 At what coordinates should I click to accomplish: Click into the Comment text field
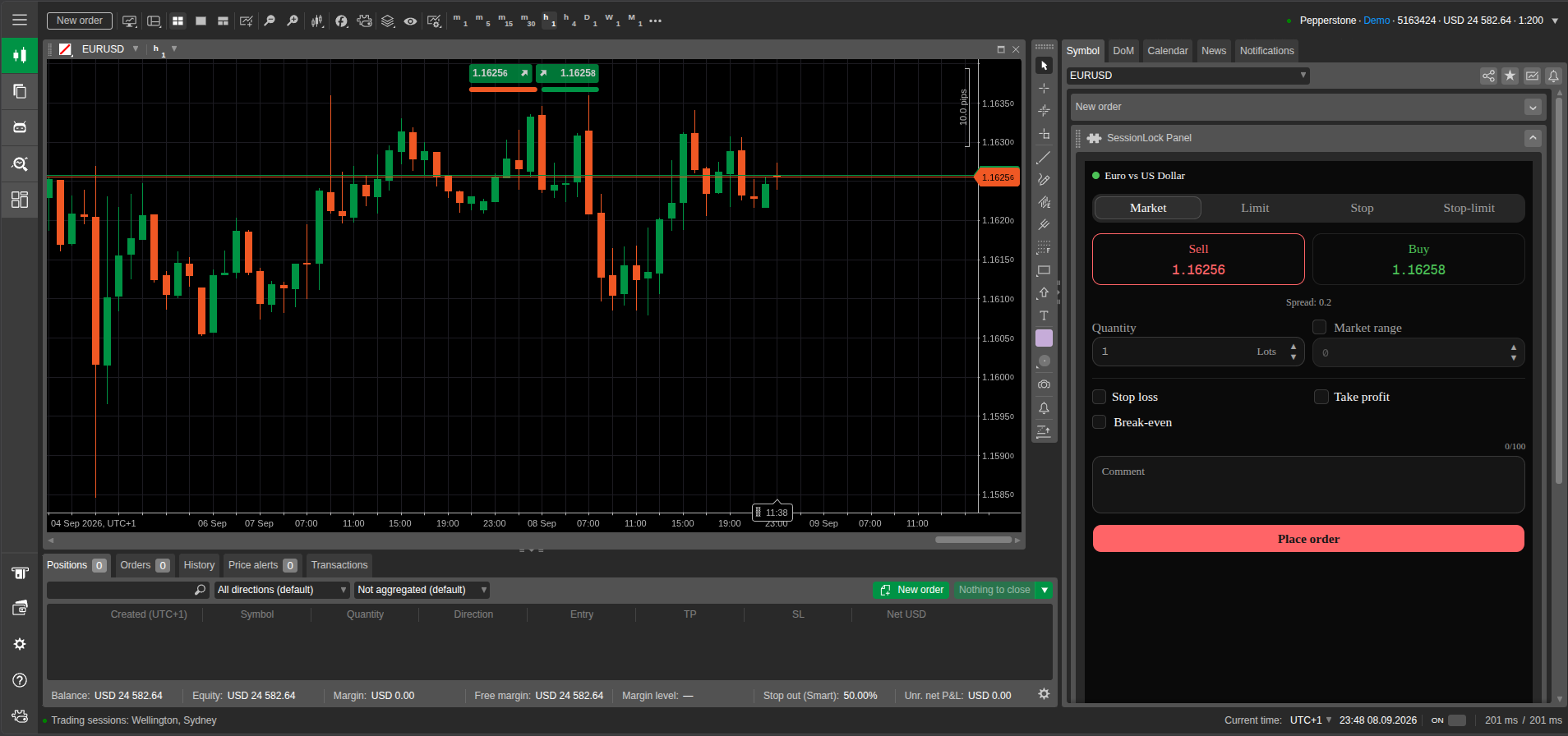coord(1308,485)
